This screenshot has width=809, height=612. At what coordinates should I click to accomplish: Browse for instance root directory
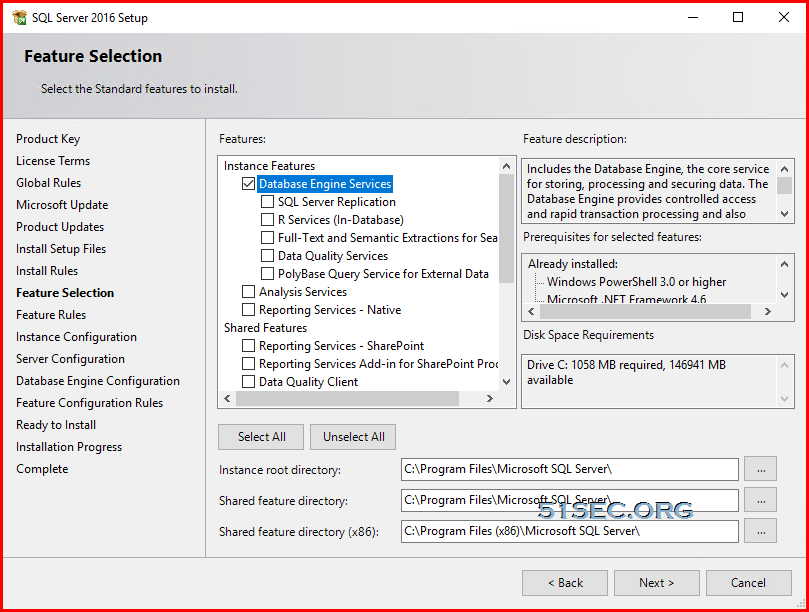pos(761,470)
